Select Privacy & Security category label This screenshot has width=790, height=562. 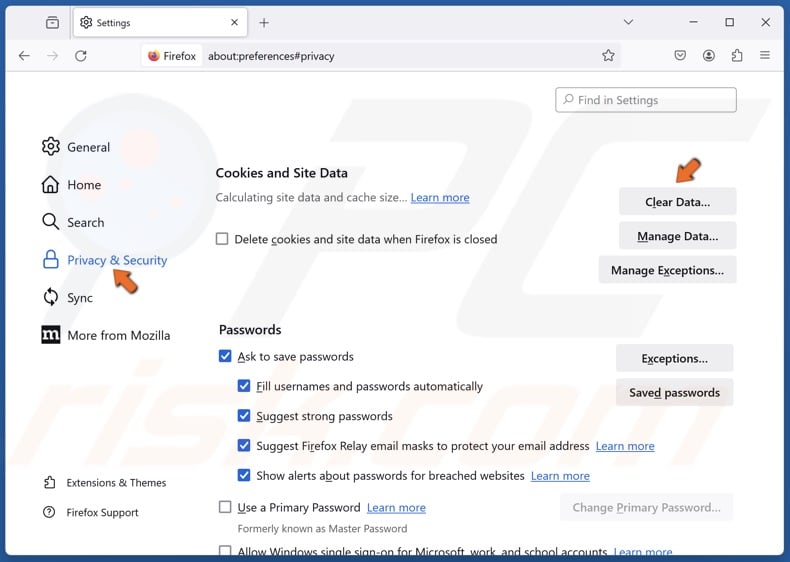[x=117, y=260]
